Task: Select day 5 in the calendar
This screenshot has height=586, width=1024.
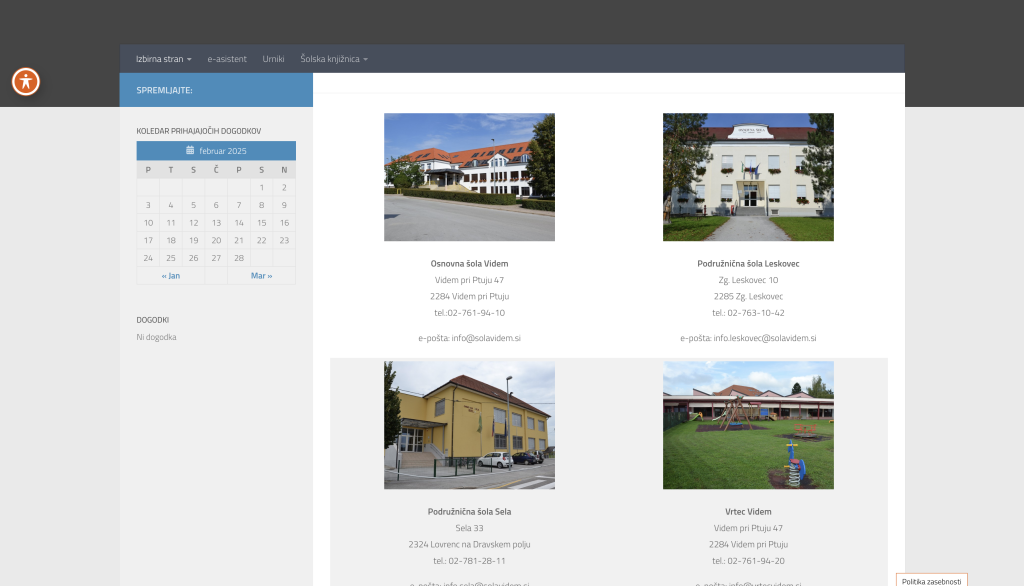Action: tap(193, 205)
